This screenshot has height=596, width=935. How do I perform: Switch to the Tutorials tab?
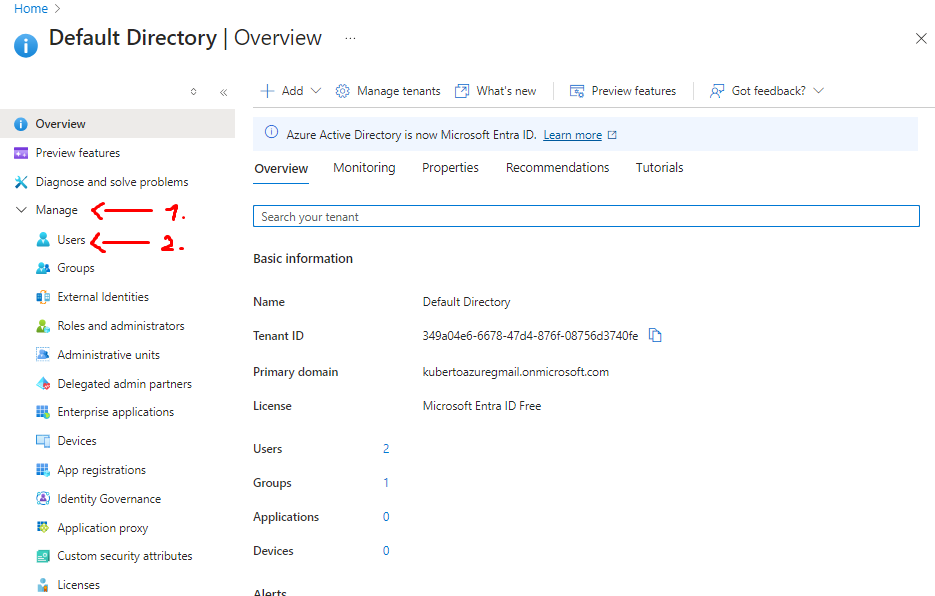tap(660, 168)
